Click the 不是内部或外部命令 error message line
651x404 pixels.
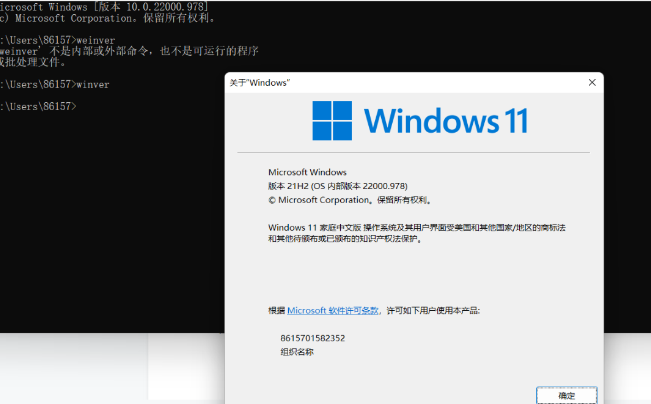(x=120, y=50)
